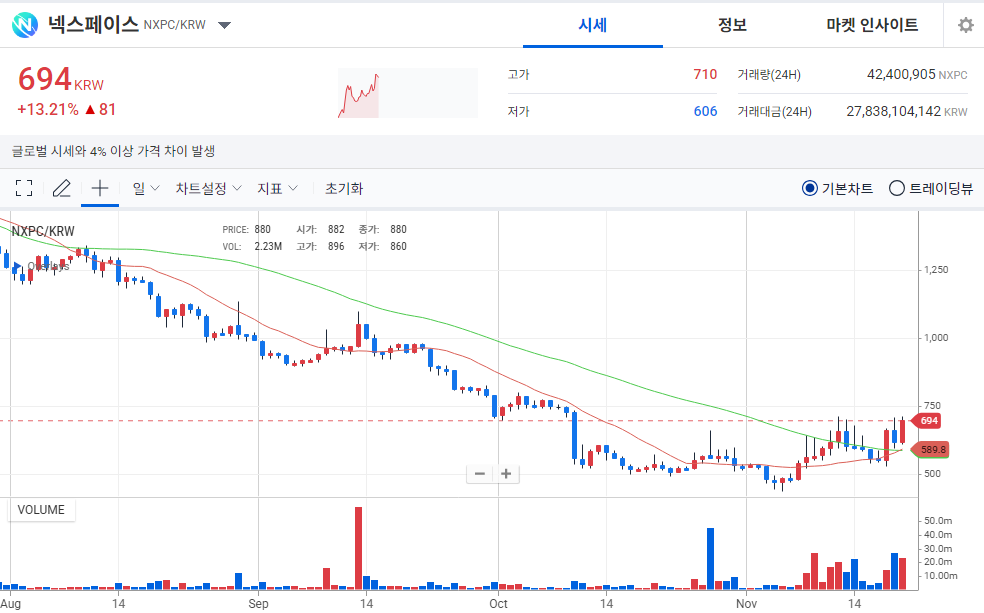This screenshot has height=613, width=984.
Task: Zoom out using the chart minus button
Action: tap(479, 473)
